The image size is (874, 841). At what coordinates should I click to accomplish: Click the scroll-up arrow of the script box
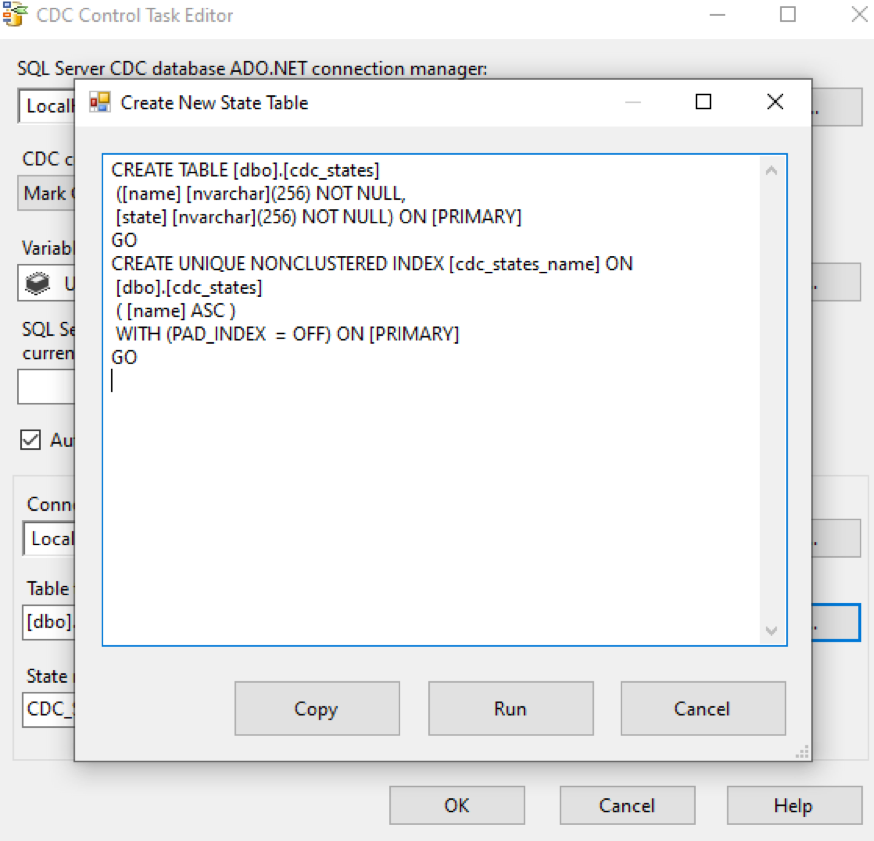pyautogui.click(x=772, y=169)
